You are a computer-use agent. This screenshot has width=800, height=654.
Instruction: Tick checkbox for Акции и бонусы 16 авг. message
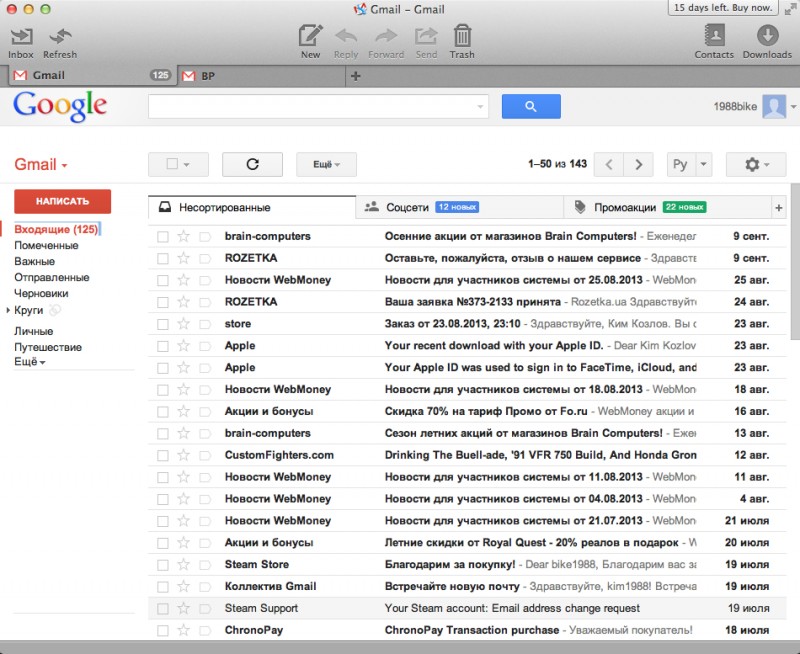[163, 412]
